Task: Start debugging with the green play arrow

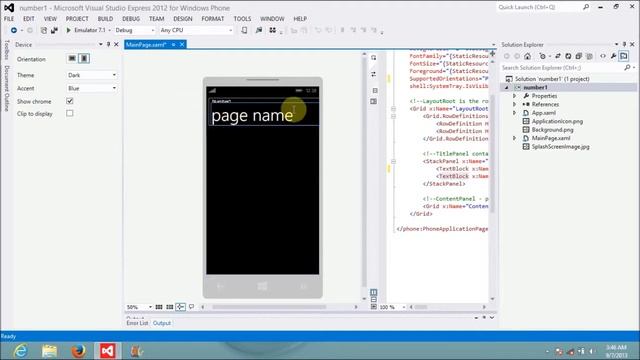Action: tap(69, 30)
